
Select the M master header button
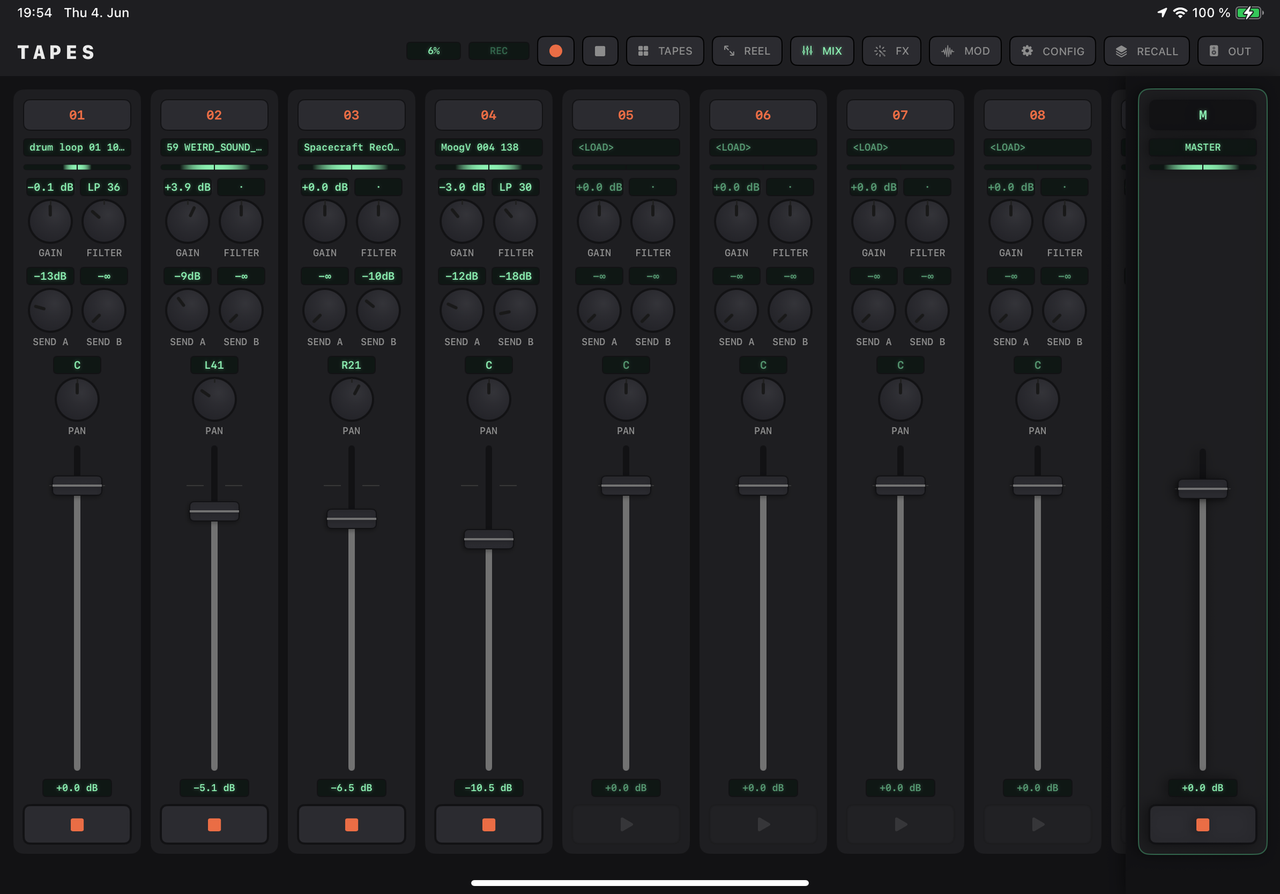(x=1202, y=115)
